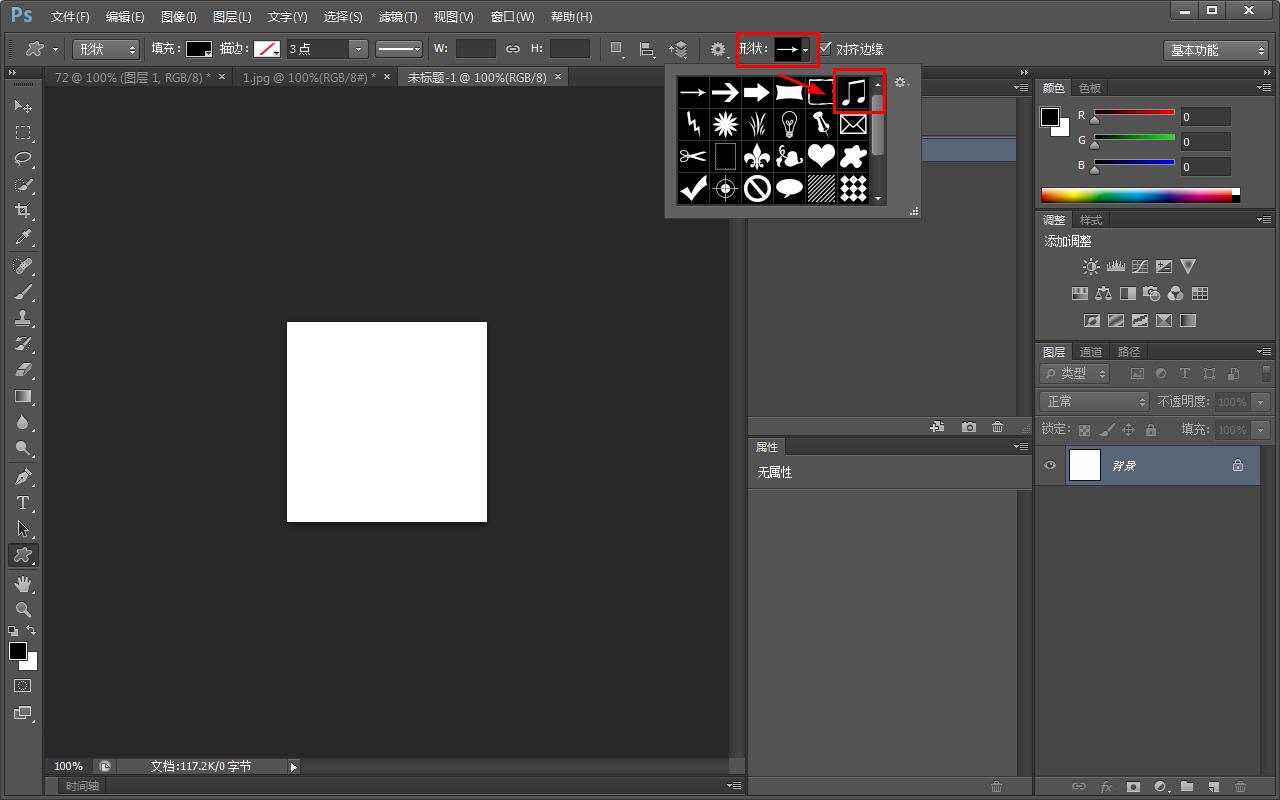Image resolution: width=1280 pixels, height=800 pixels.
Task: Toggle link between width and height
Action: (513, 49)
